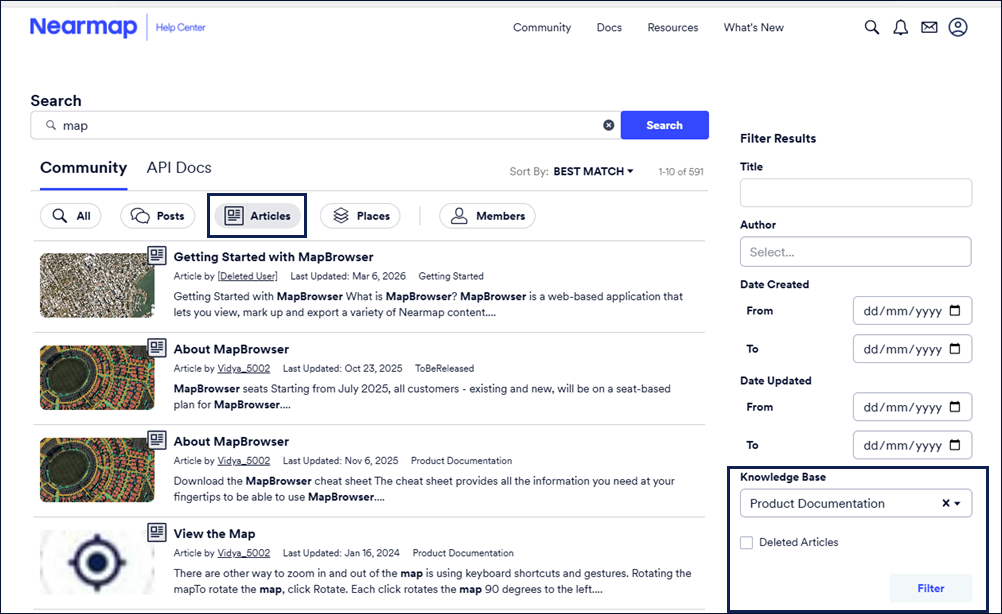Viewport: 1002px width, 614px height.
Task: Open the Docs menu in the header
Action: tap(609, 27)
